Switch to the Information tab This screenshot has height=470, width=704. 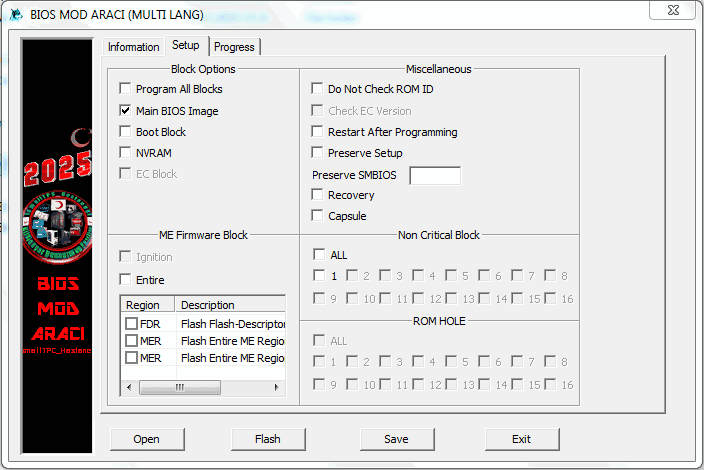pyautogui.click(x=133, y=47)
